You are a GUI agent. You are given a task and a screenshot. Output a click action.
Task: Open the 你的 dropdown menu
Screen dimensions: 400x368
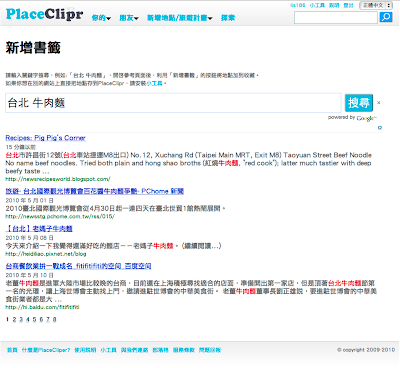click(101, 18)
